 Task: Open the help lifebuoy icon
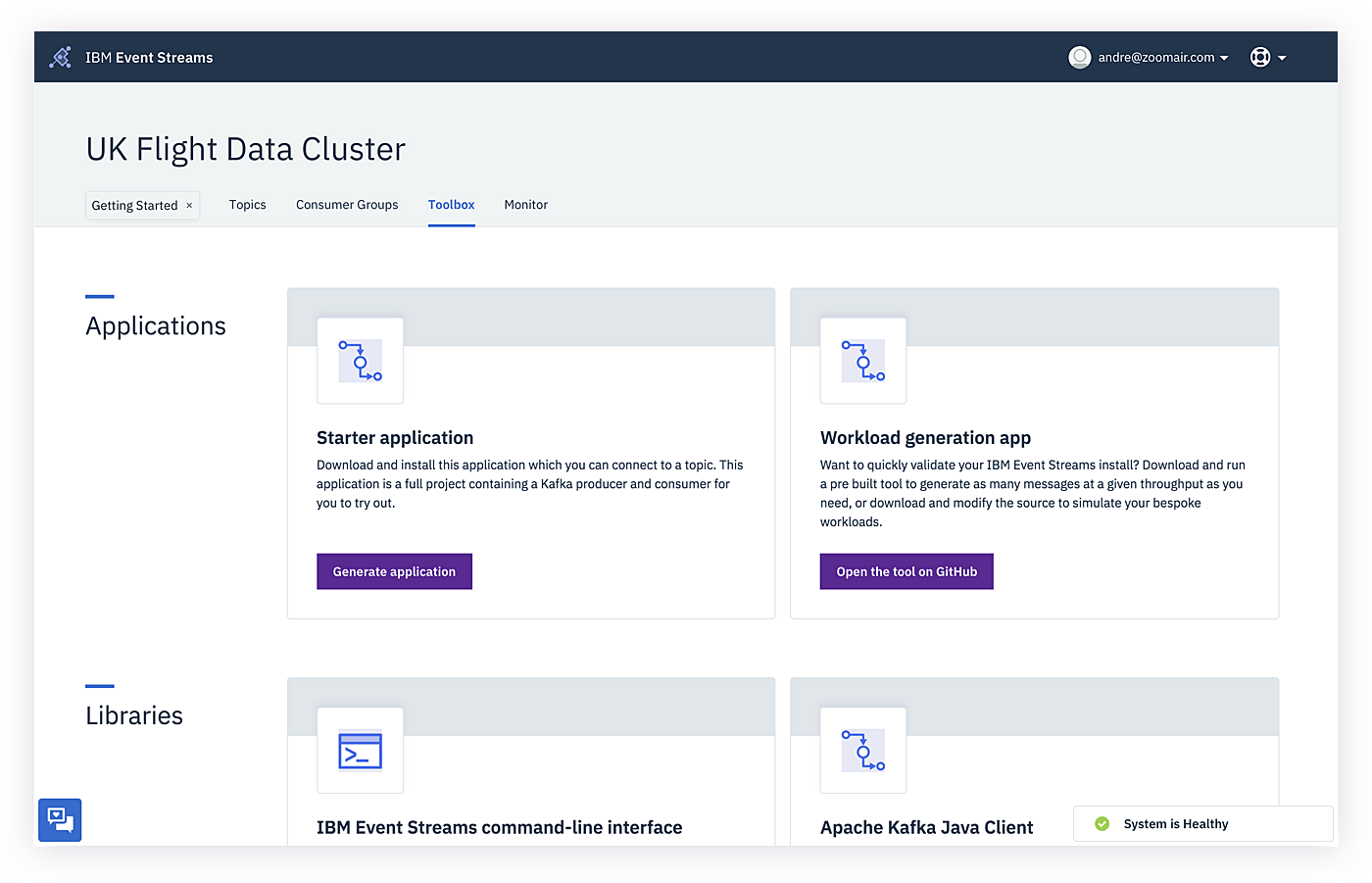[1260, 58]
